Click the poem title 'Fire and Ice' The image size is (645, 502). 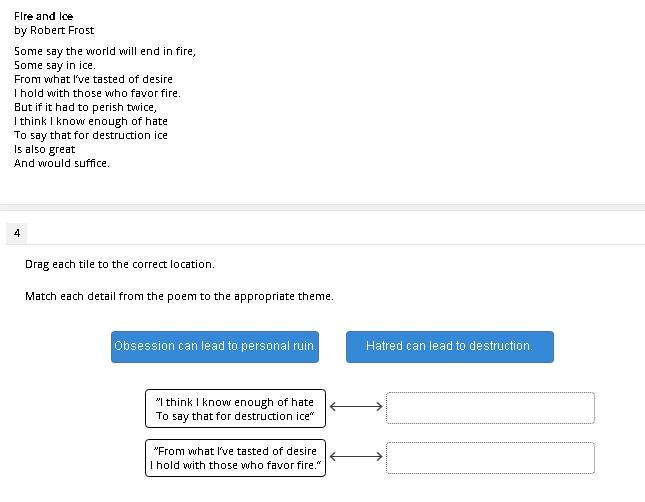tap(44, 16)
